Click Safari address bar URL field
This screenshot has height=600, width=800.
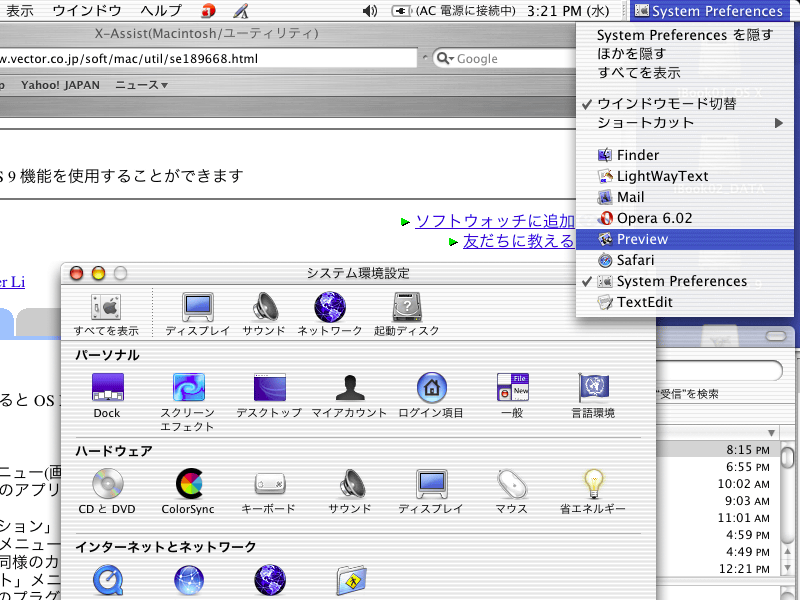[x=208, y=59]
